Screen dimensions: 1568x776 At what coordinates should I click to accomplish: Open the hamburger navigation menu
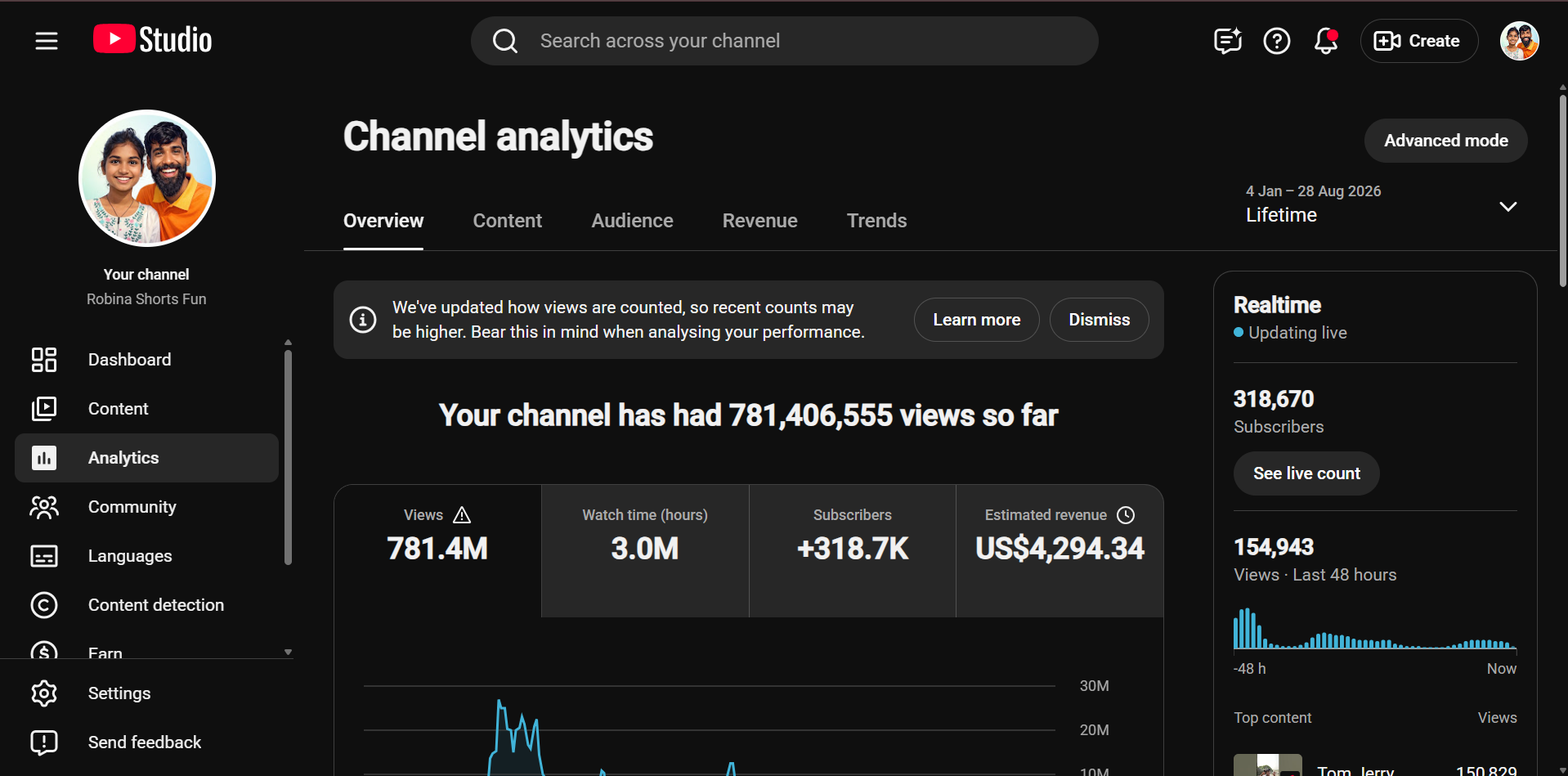coord(47,41)
